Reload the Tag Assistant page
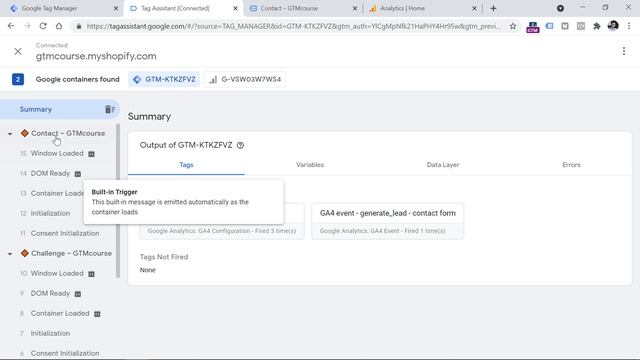The height and width of the screenshot is (360, 640). [43, 26]
